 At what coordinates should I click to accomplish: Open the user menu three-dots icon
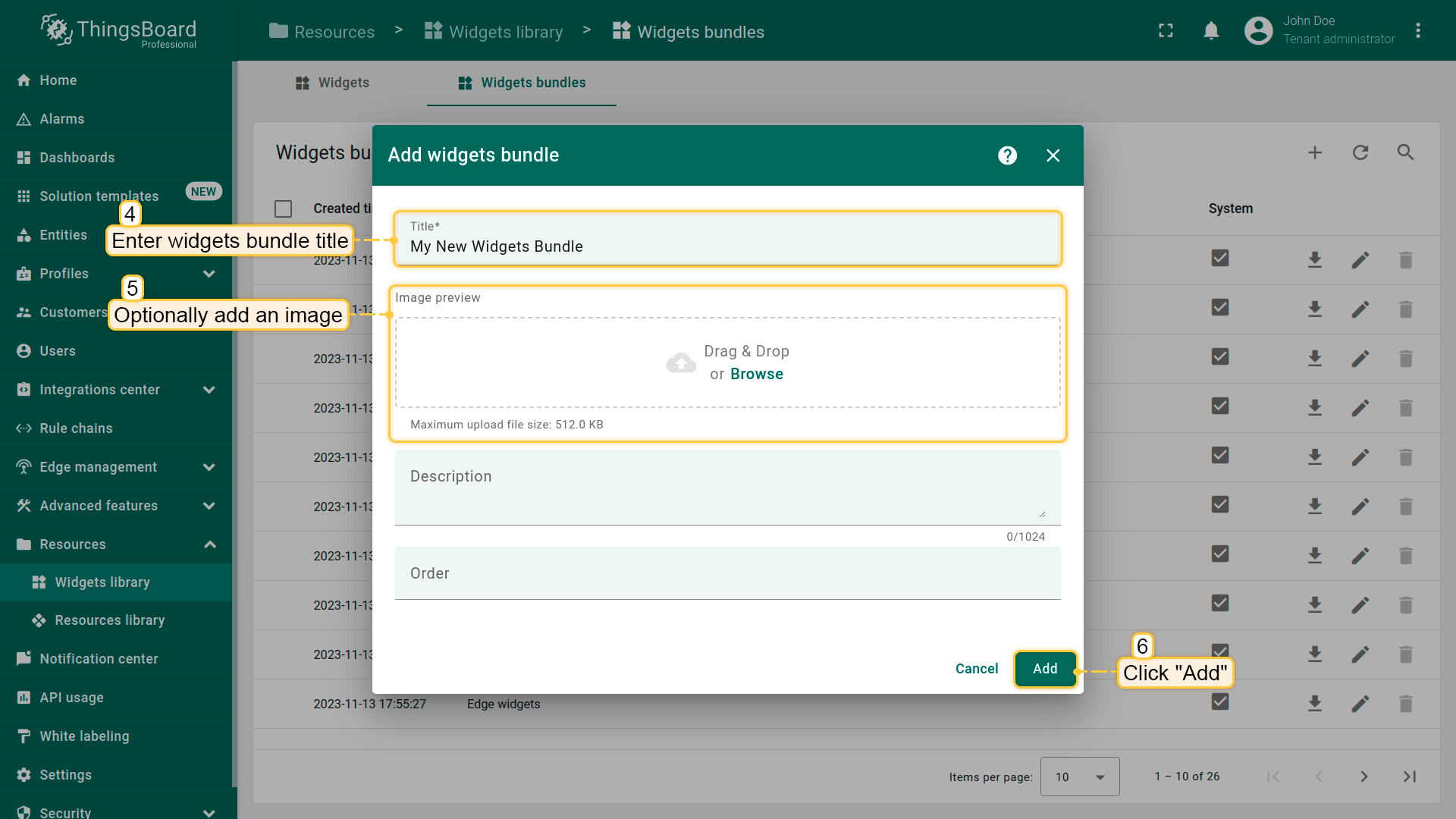(x=1417, y=31)
